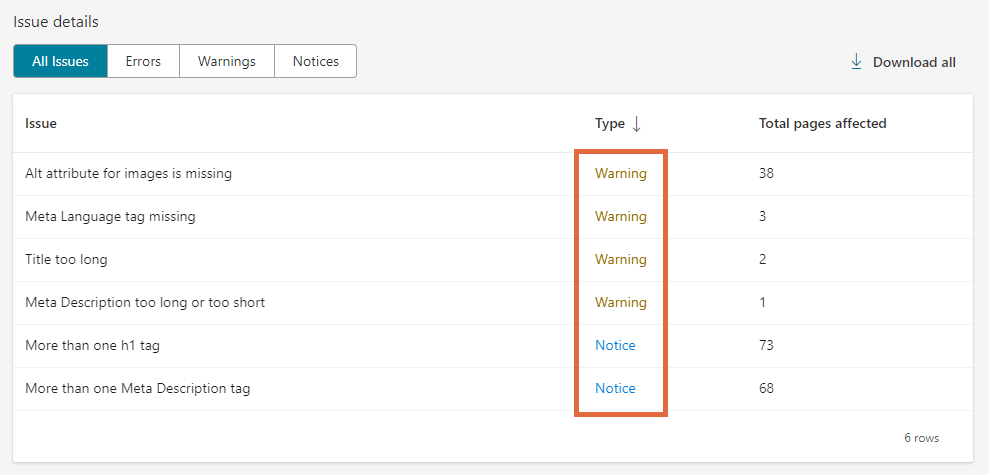Show the Notices tab
Image resolution: width=989 pixels, height=475 pixels.
pos(315,61)
